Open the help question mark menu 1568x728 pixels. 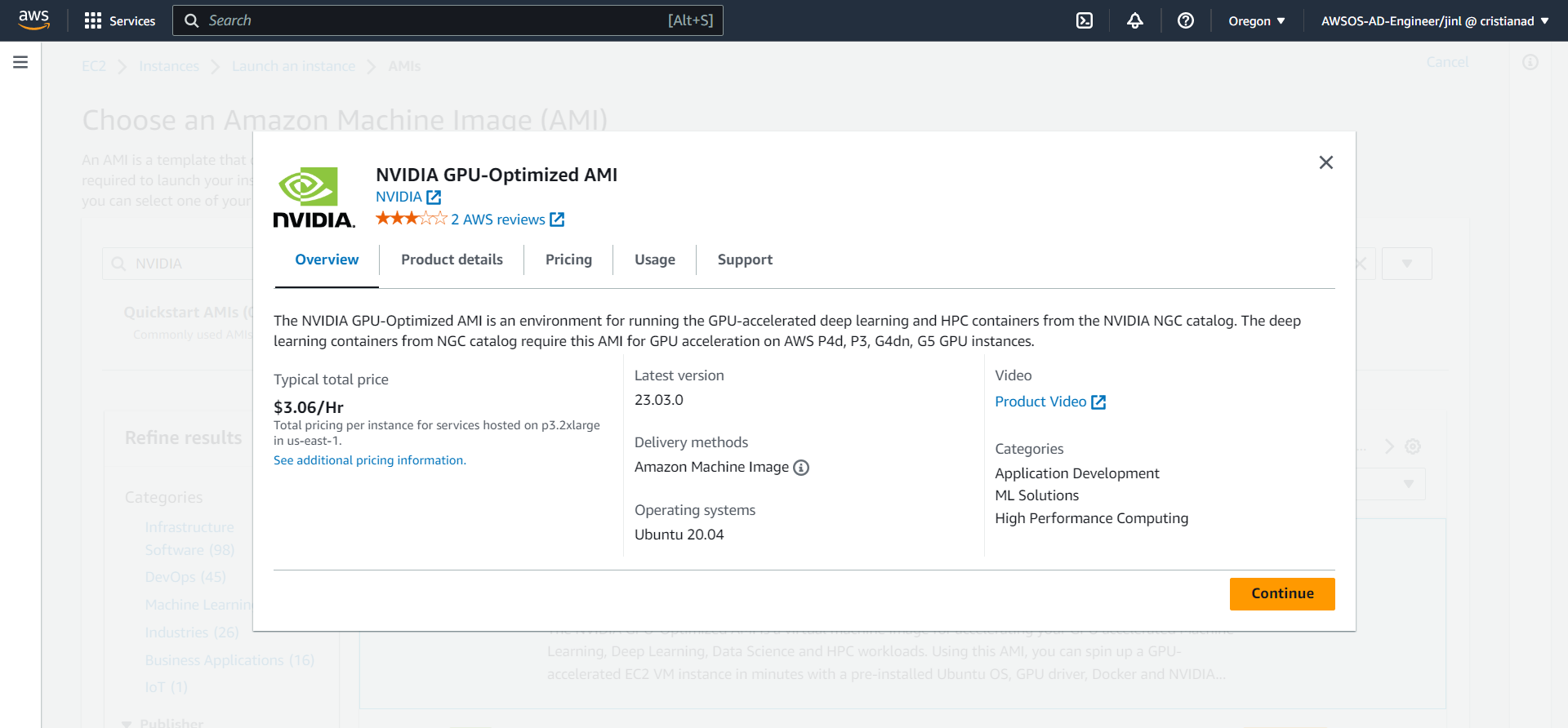point(1186,20)
